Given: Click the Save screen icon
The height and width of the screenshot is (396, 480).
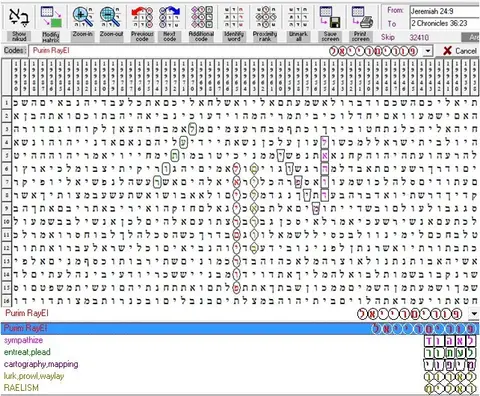Looking at the screenshot, I should tap(330, 17).
